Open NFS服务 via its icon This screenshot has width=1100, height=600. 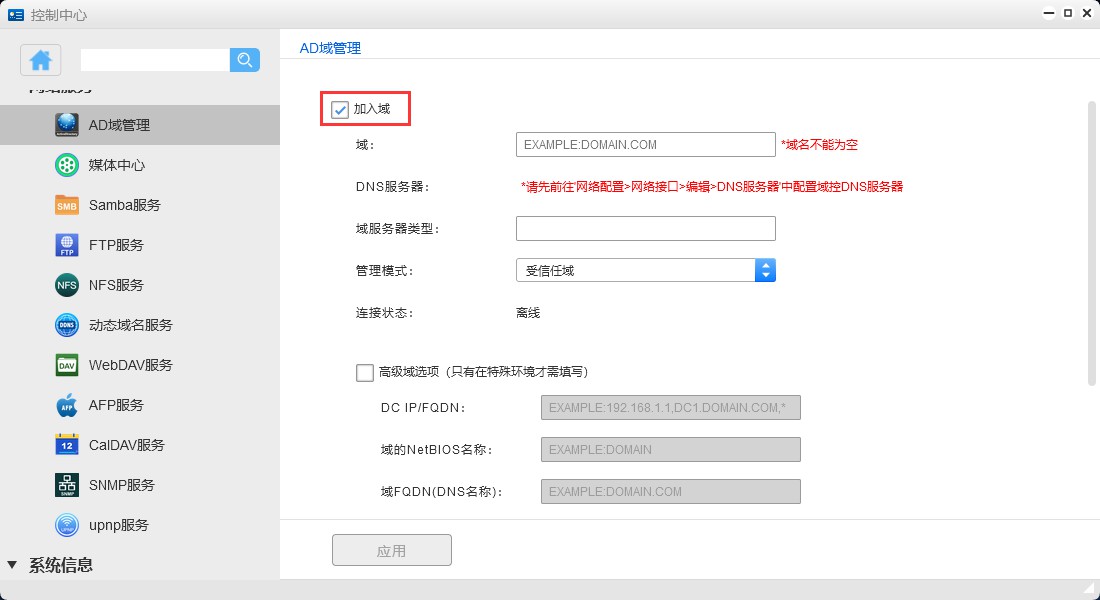67,285
